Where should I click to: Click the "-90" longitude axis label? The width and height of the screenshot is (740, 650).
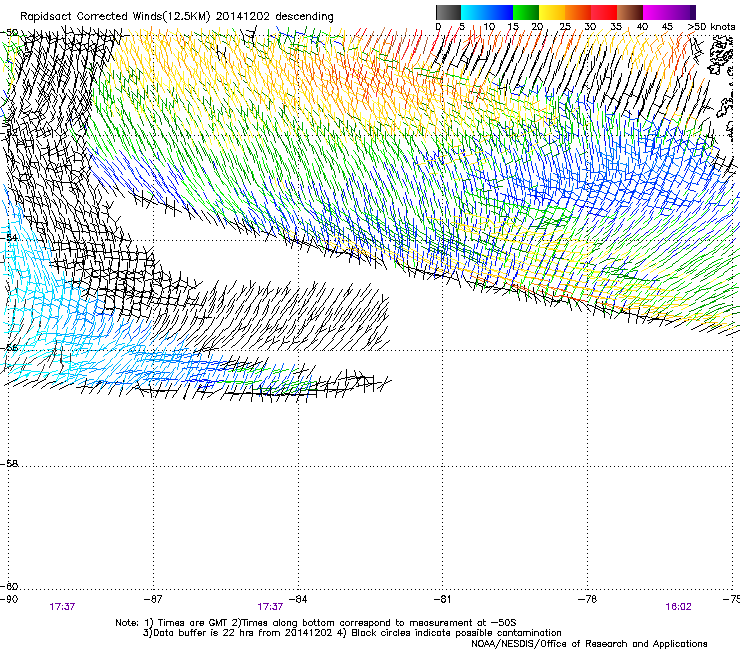pos(9,599)
